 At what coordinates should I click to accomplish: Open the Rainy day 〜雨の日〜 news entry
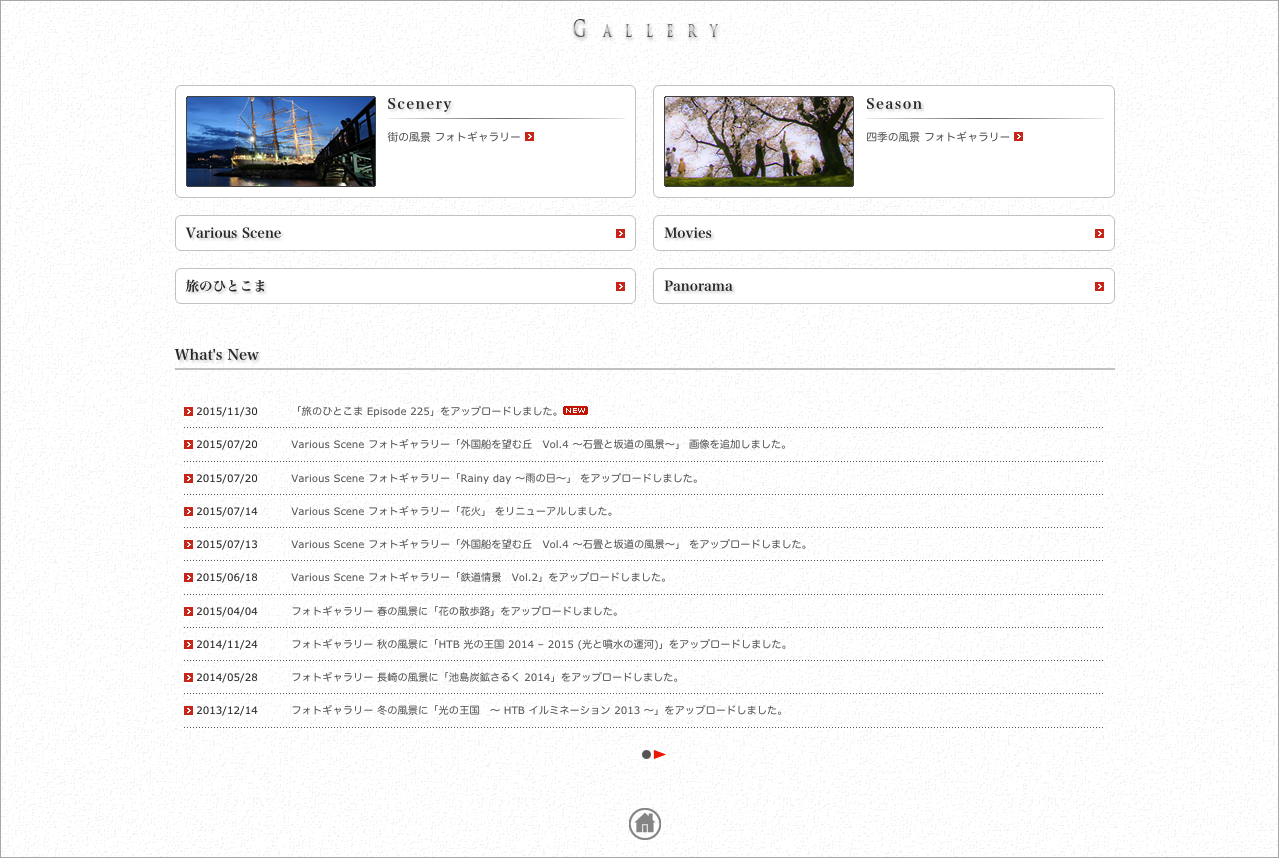494,478
